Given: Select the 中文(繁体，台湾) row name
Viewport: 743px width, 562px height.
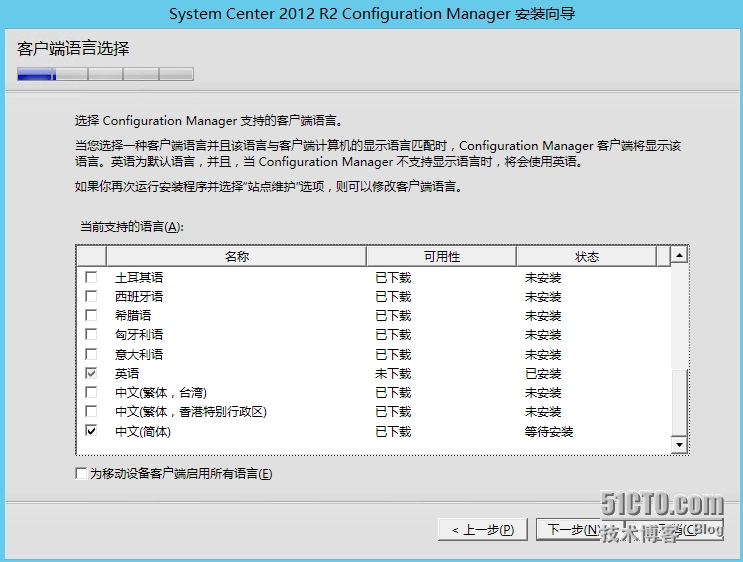Looking at the screenshot, I should [x=161, y=393].
